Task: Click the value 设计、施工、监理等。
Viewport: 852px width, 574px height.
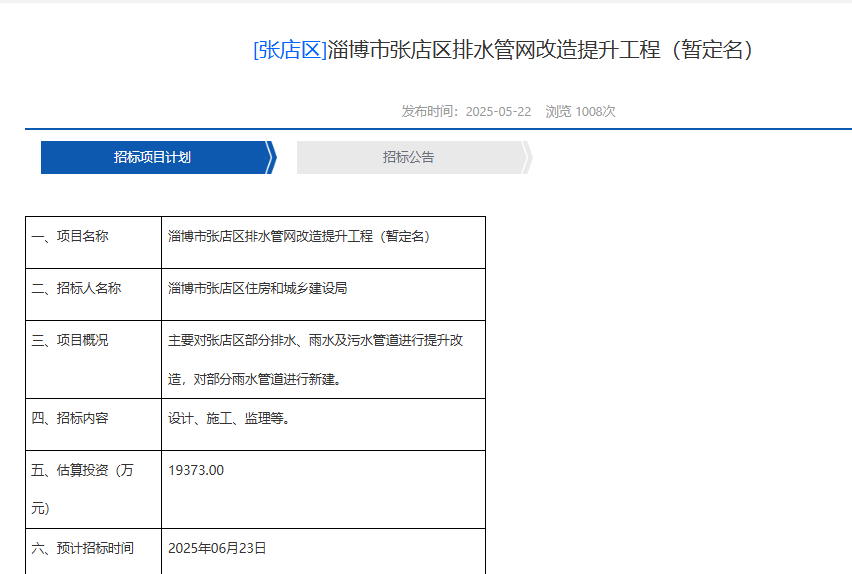Action: (x=229, y=418)
